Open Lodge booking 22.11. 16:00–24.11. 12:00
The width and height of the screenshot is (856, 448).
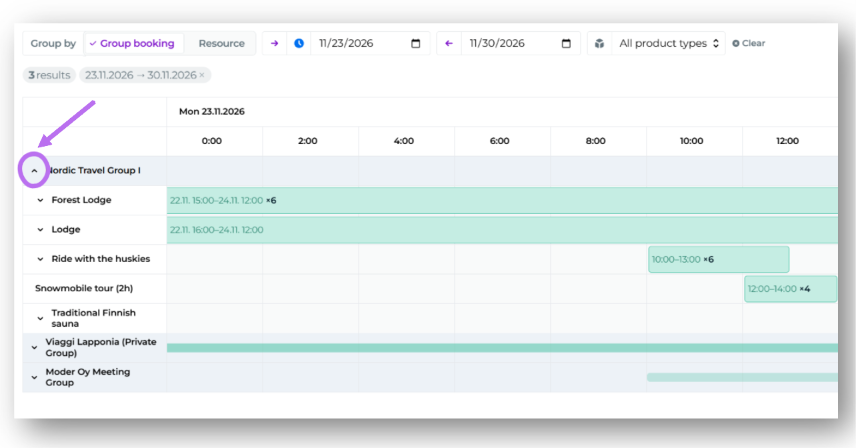502,230
